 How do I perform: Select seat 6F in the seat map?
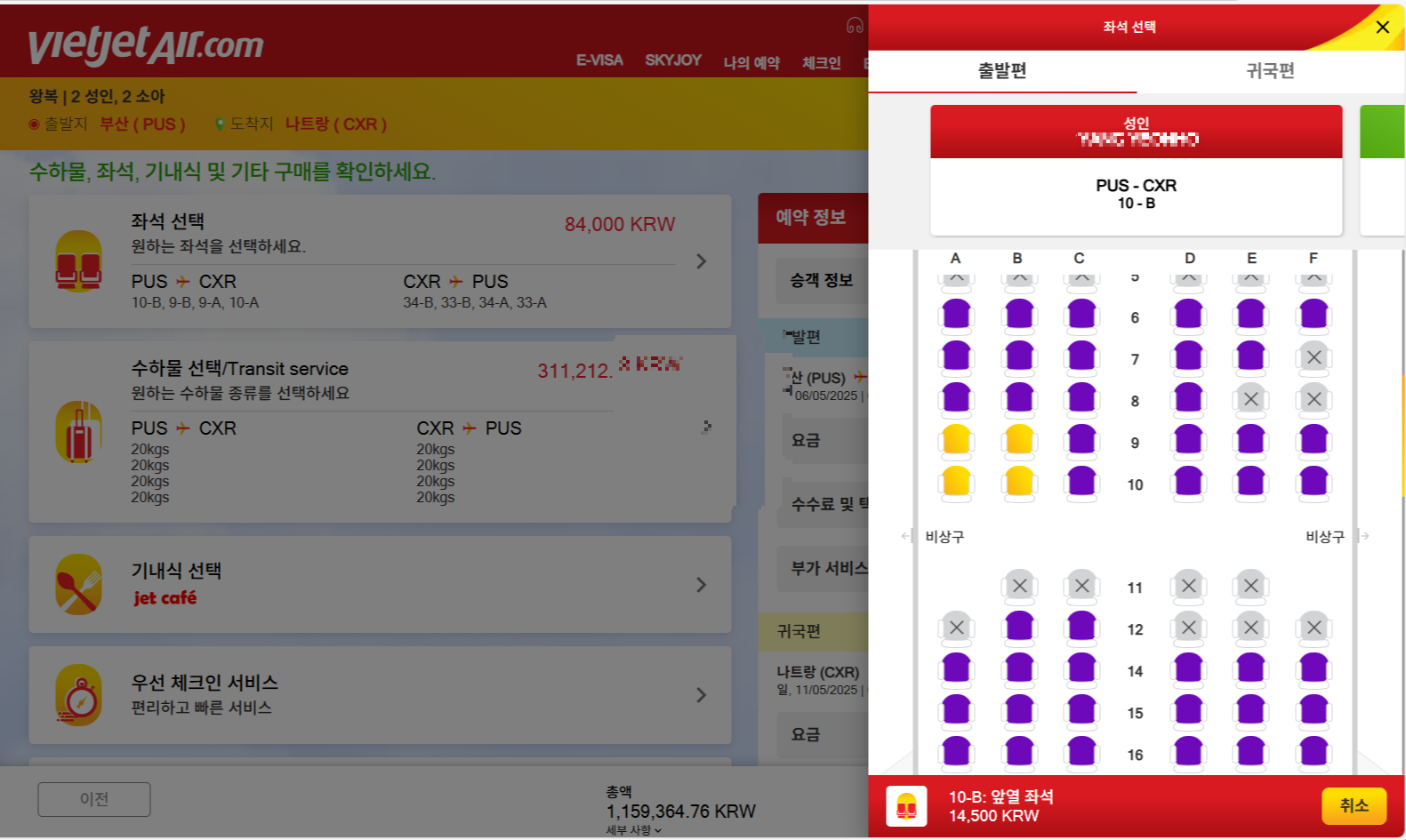(1314, 316)
